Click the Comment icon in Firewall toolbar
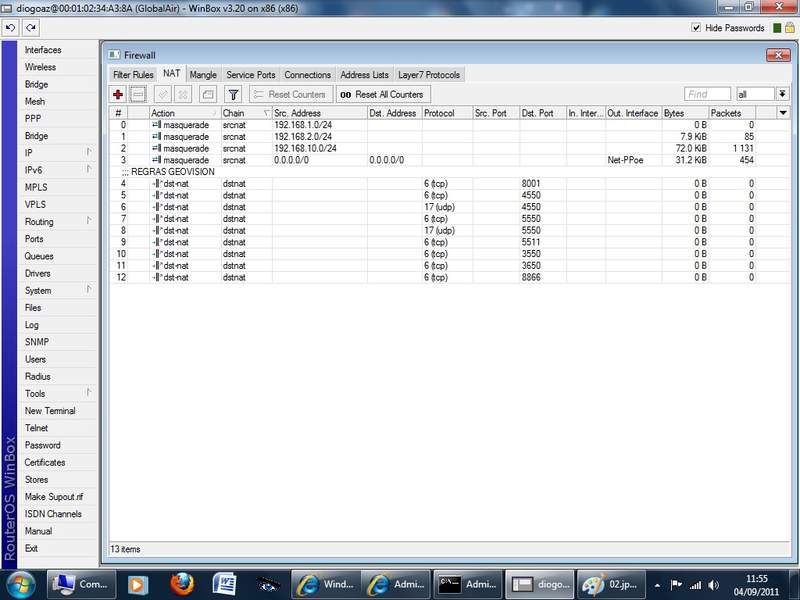This screenshot has width=800, height=600. [208, 94]
